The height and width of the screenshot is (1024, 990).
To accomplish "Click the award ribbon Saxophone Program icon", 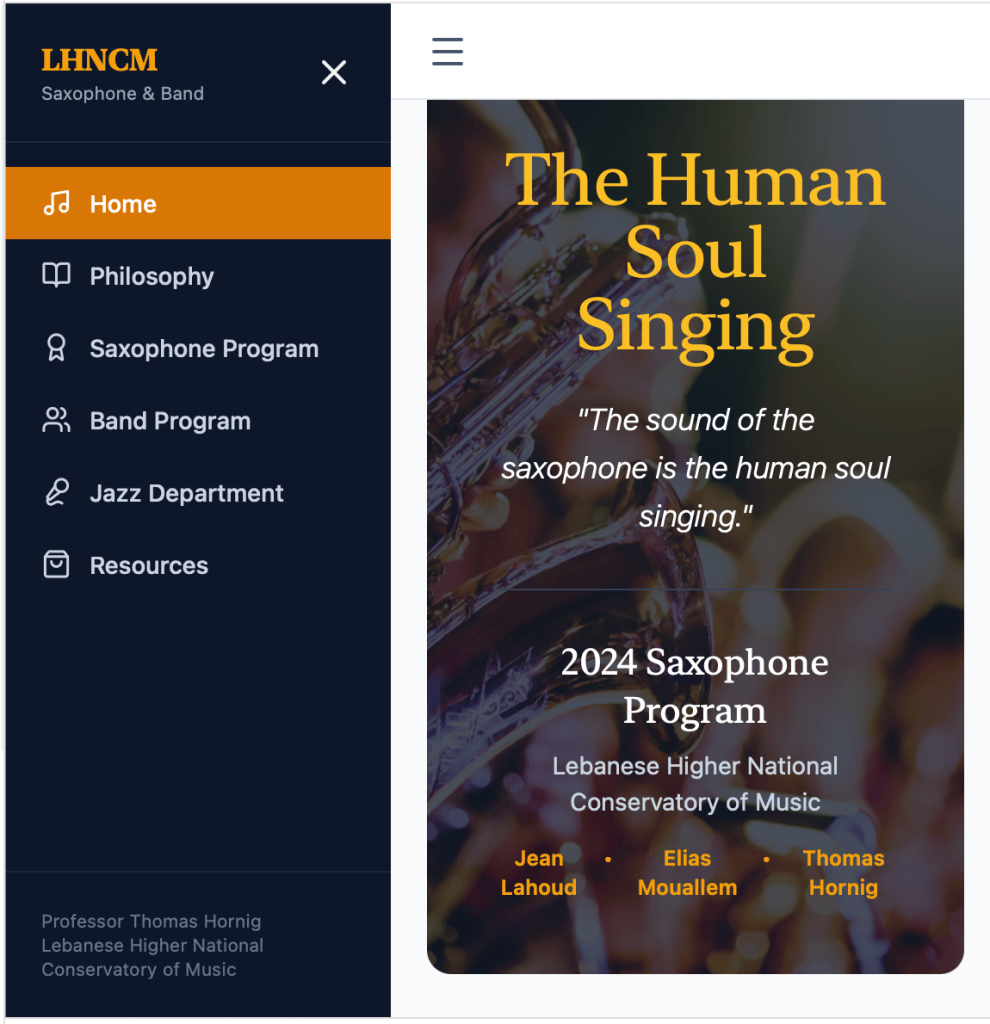I will point(56,348).
